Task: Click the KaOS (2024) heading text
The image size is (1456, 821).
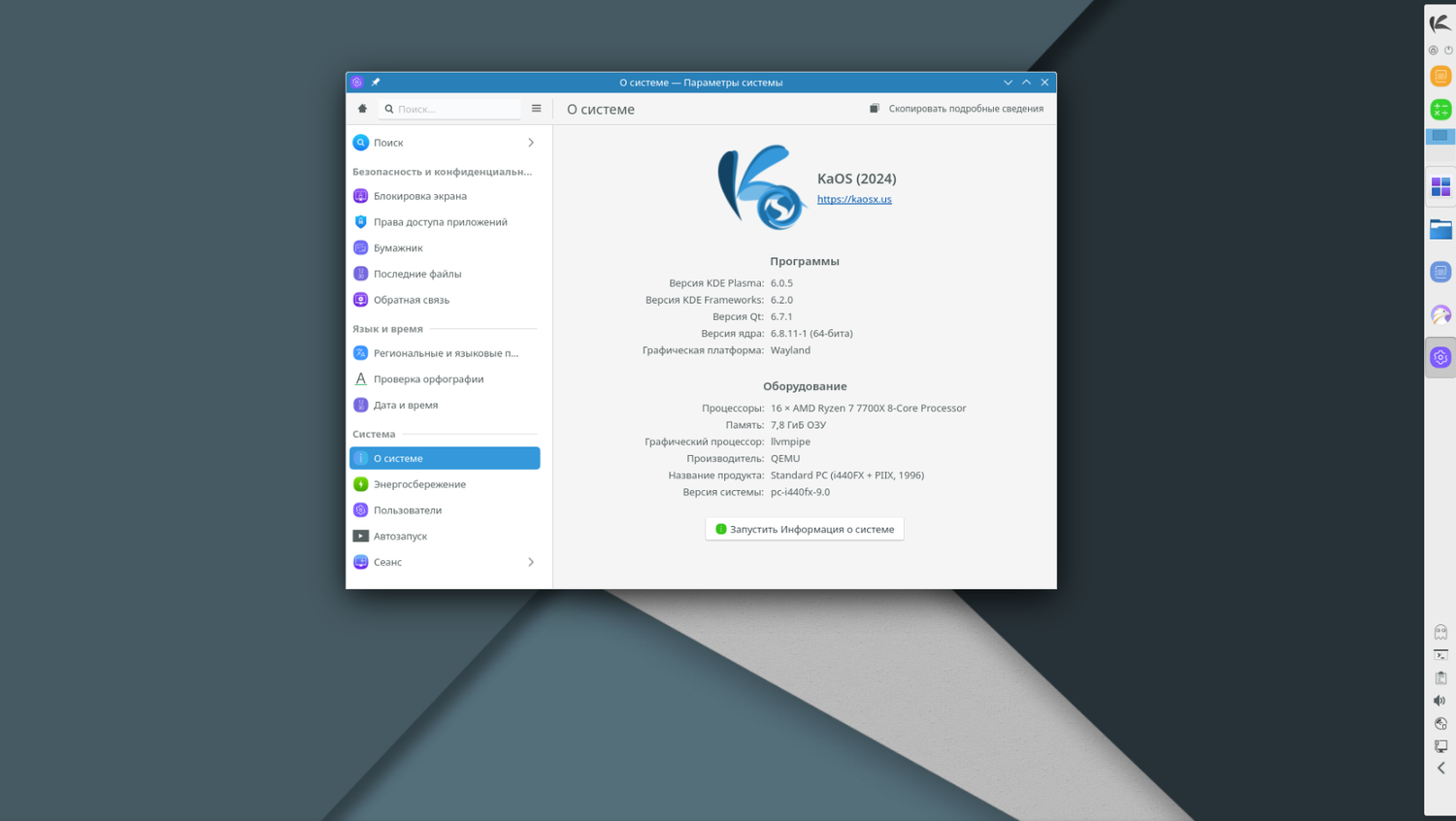Action: click(857, 179)
